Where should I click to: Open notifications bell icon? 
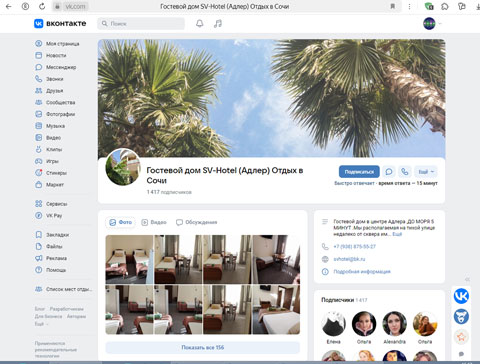(200, 23)
